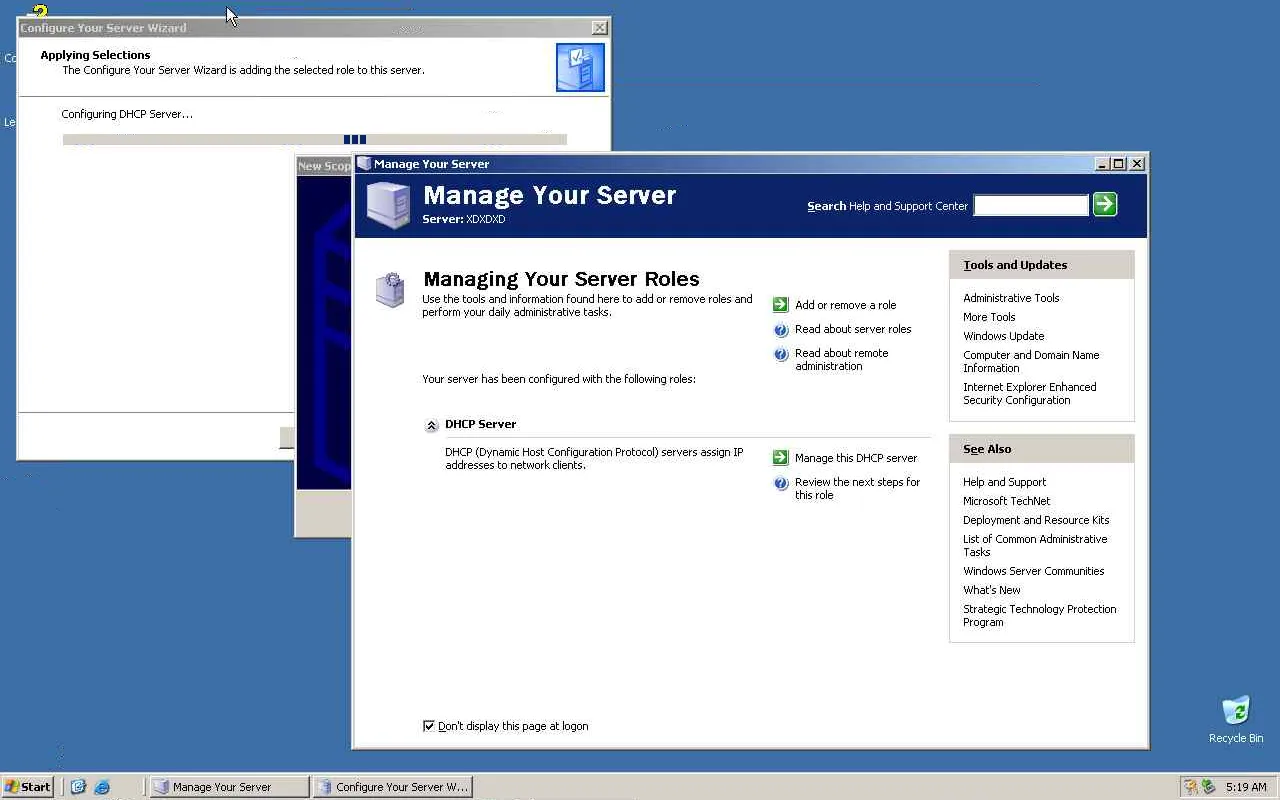
Task: Open Administrative Tools link
Action: pyautogui.click(x=1011, y=298)
